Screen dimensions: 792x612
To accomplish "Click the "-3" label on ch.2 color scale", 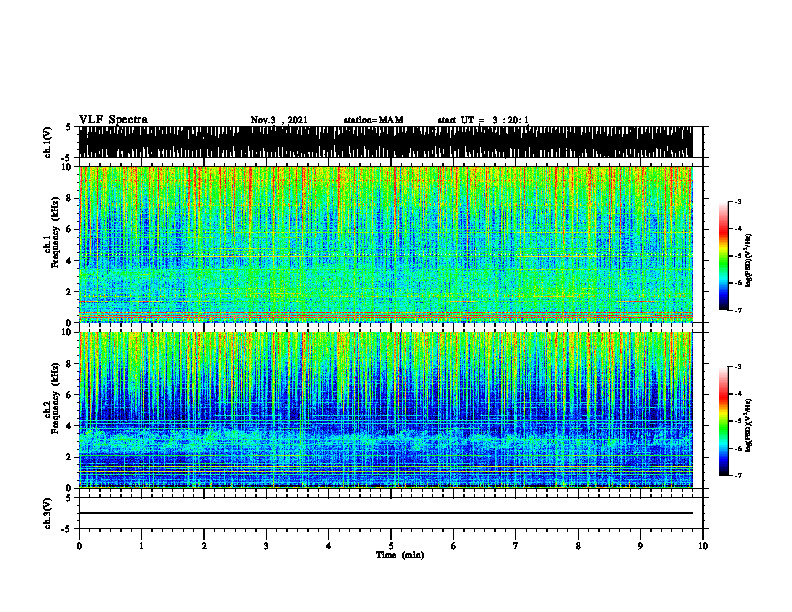I will [x=737, y=367].
